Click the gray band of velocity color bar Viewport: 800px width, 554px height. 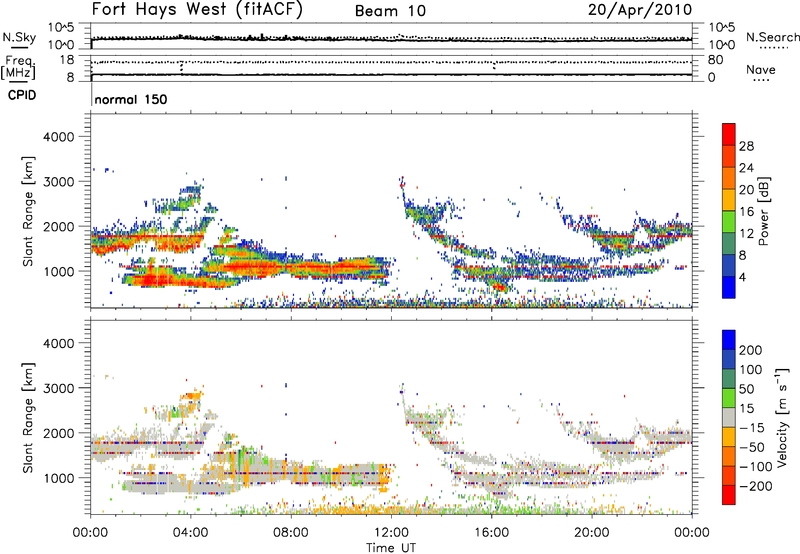click(x=729, y=417)
